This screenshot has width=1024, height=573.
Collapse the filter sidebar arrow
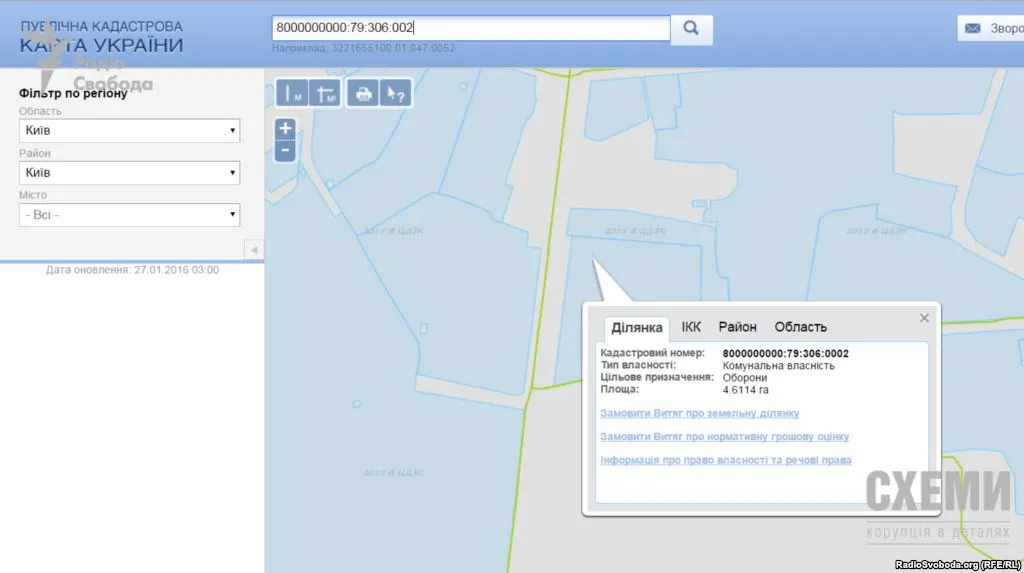254,250
